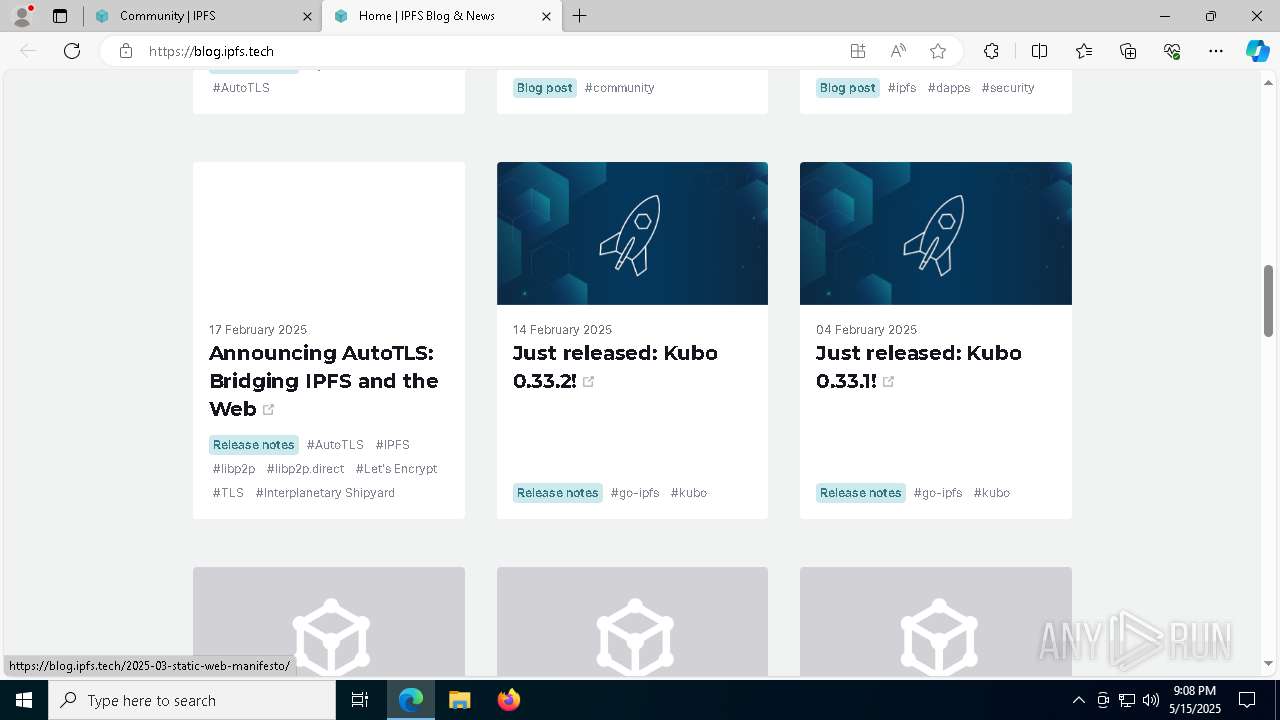The height and width of the screenshot is (720, 1280).
Task: Filter by #Interplanetary Shipyard tag
Action: pyautogui.click(x=325, y=493)
